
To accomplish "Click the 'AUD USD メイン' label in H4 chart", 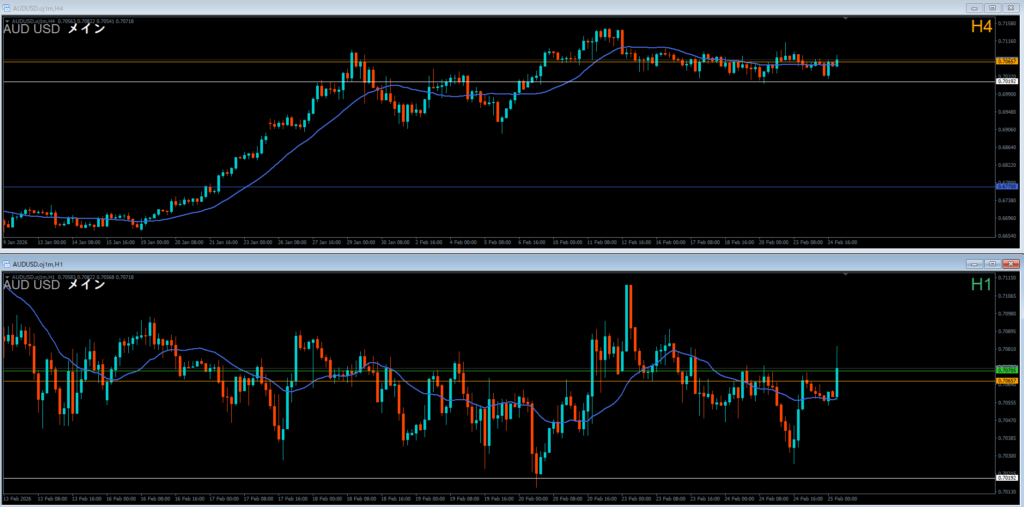I will (x=54, y=29).
